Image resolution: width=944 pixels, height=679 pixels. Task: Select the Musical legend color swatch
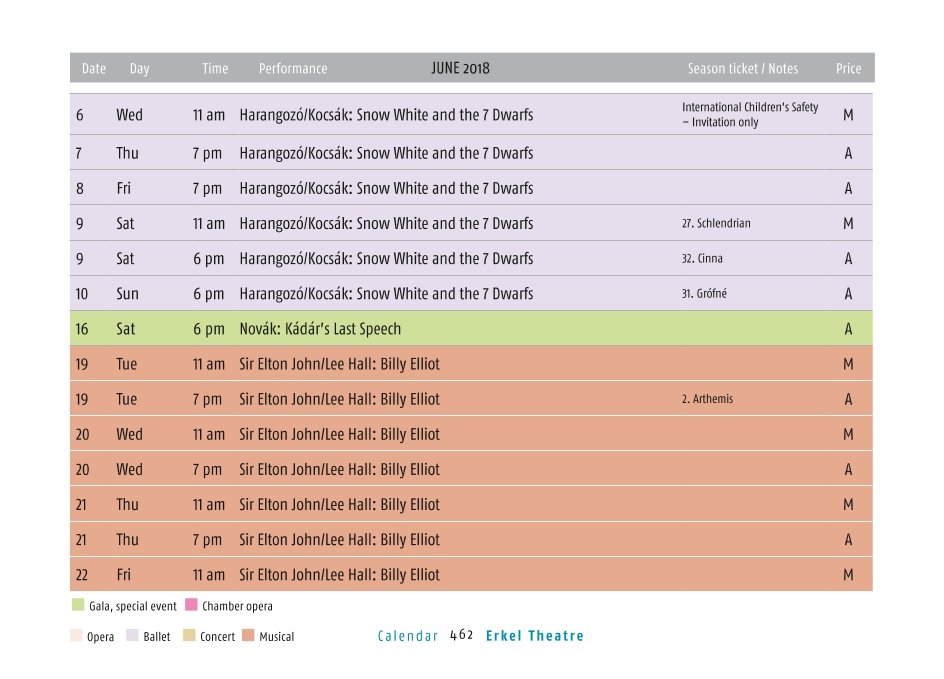click(x=248, y=636)
